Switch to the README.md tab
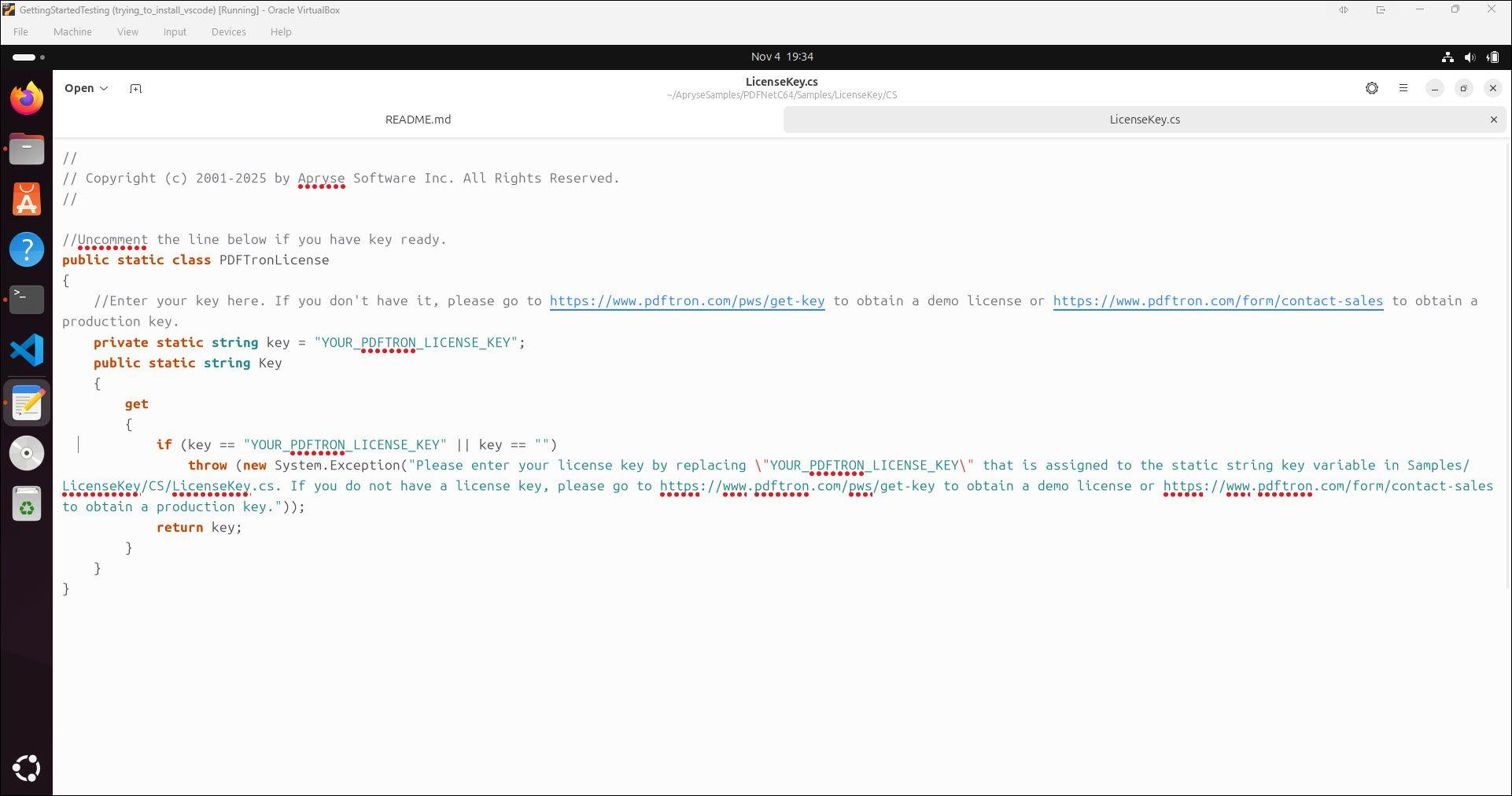Screen dimensions: 1512x796 pyautogui.click(x=418, y=119)
